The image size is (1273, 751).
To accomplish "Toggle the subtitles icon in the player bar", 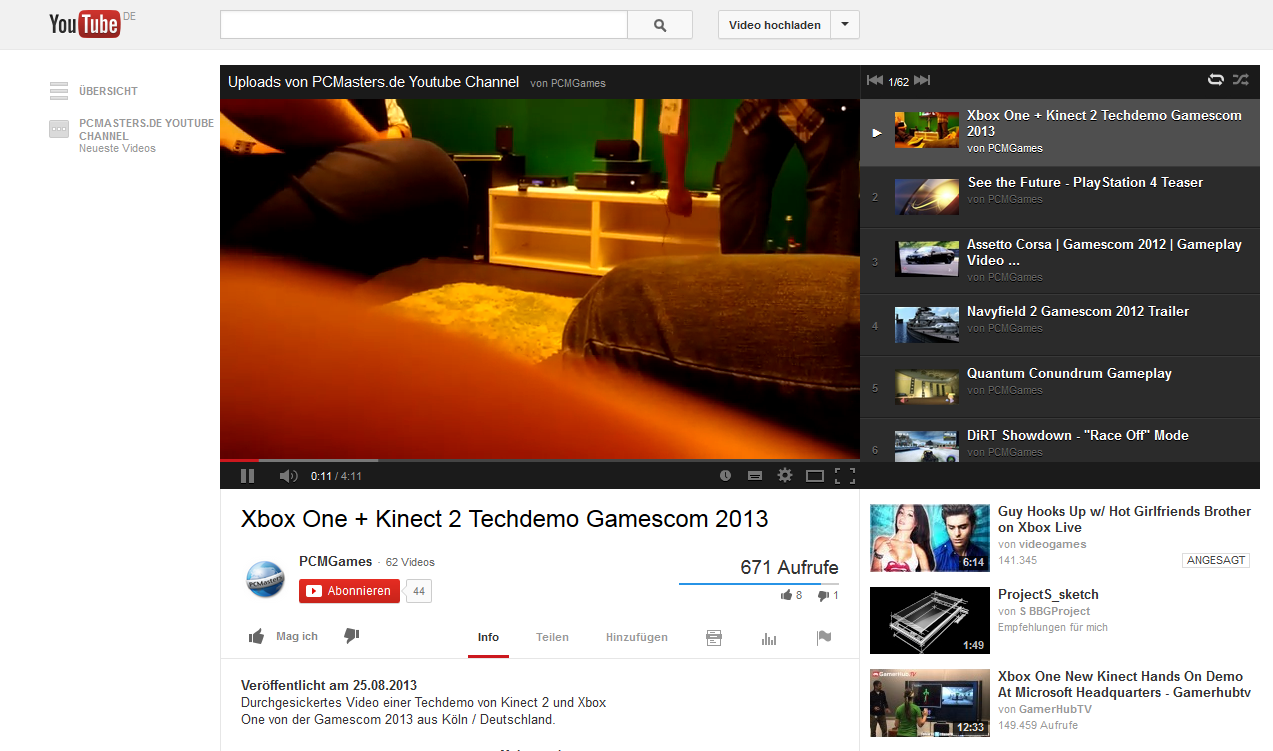I will [755, 476].
